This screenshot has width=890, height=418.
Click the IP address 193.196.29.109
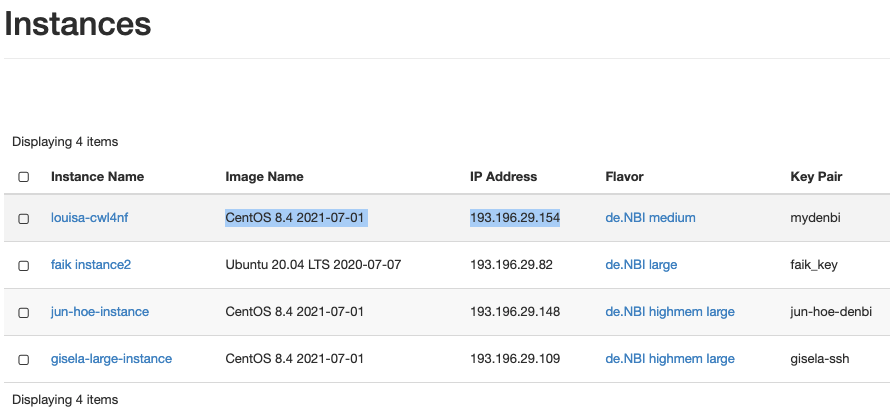(x=515, y=359)
